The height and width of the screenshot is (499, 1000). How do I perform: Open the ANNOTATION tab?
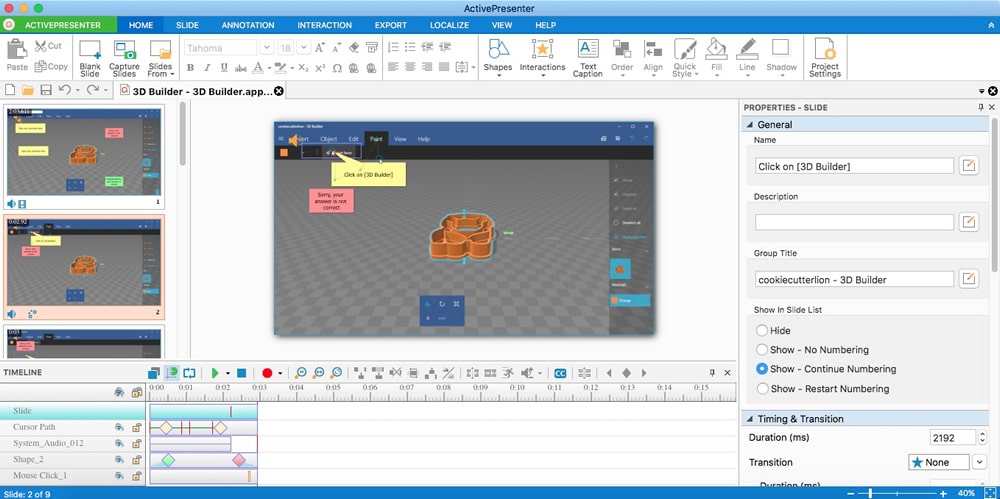tap(248, 25)
